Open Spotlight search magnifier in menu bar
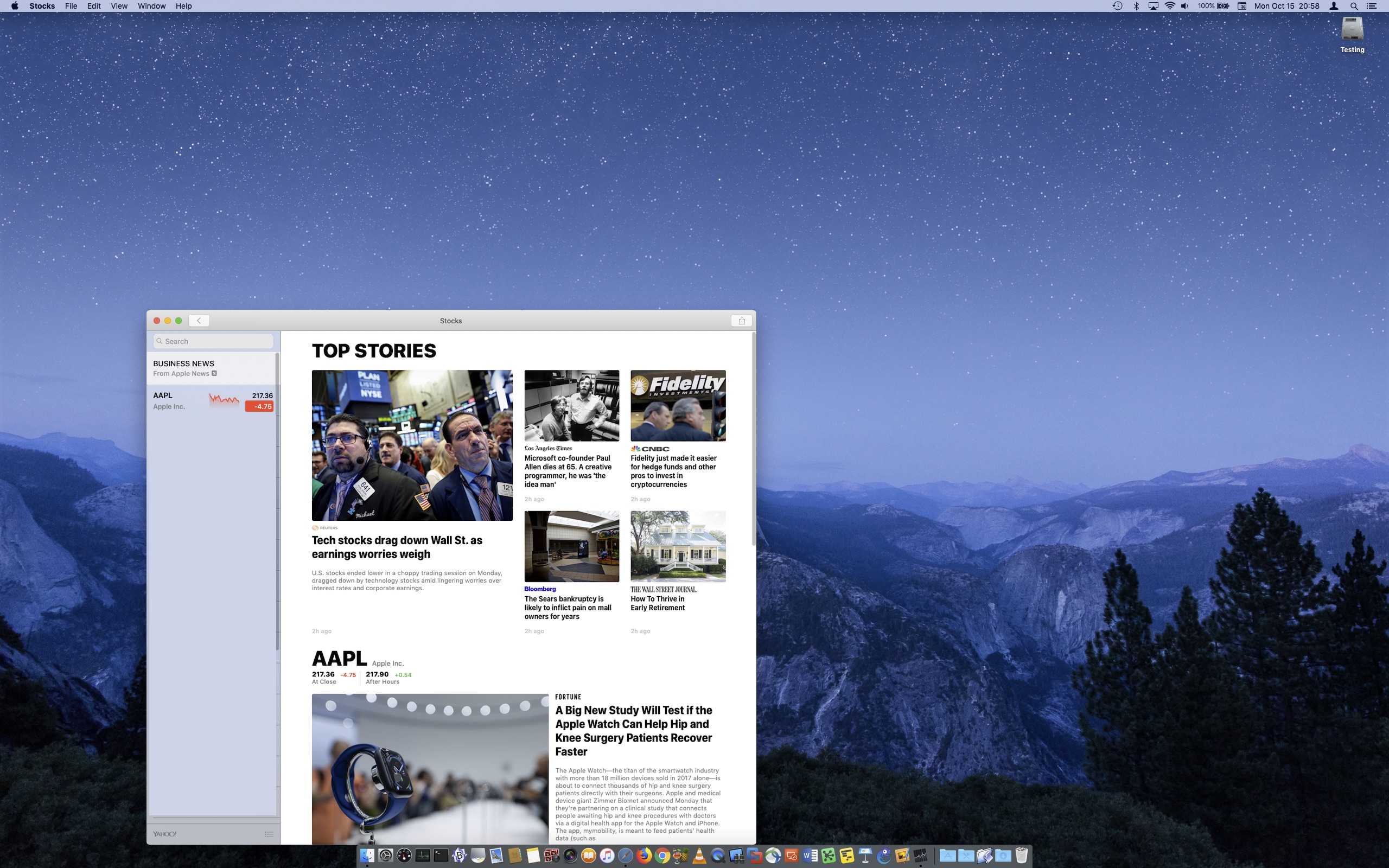Screen dimensions: 1389x868 pos(1353,6)
